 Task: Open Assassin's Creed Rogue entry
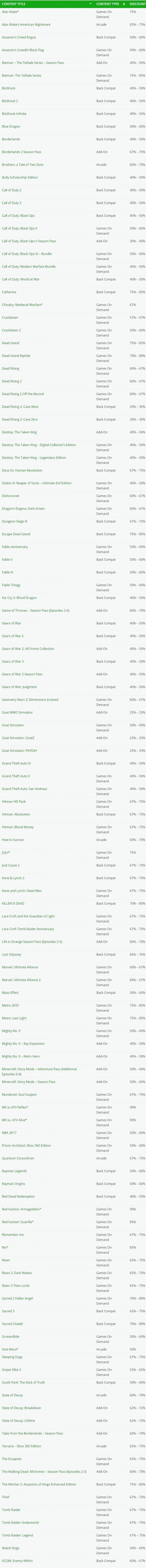(x=19, y=37)
